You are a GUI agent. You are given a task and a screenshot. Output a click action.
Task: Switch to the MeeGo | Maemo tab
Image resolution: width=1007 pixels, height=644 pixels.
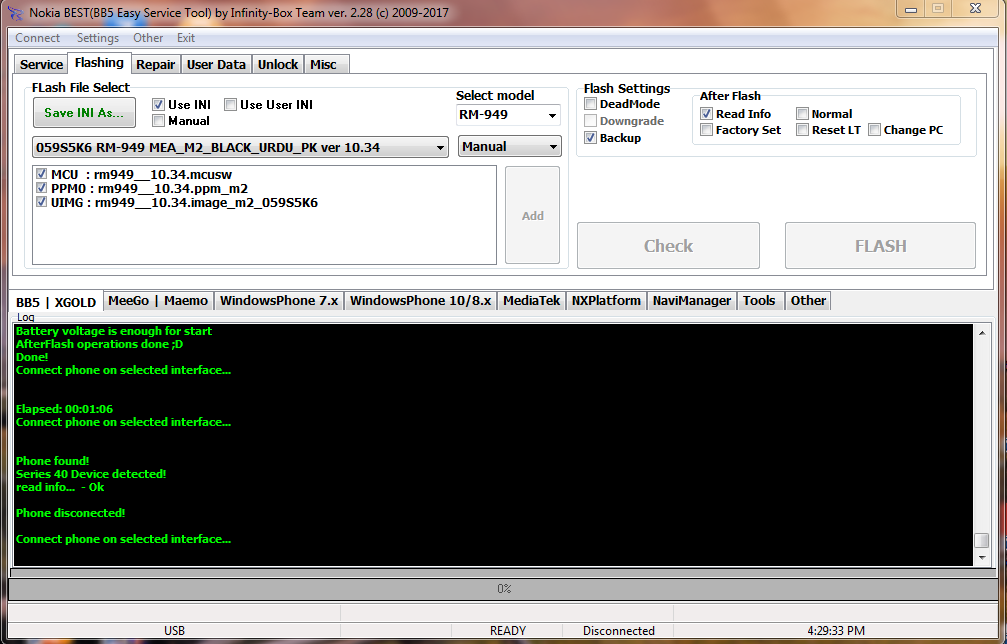(158, 300)
